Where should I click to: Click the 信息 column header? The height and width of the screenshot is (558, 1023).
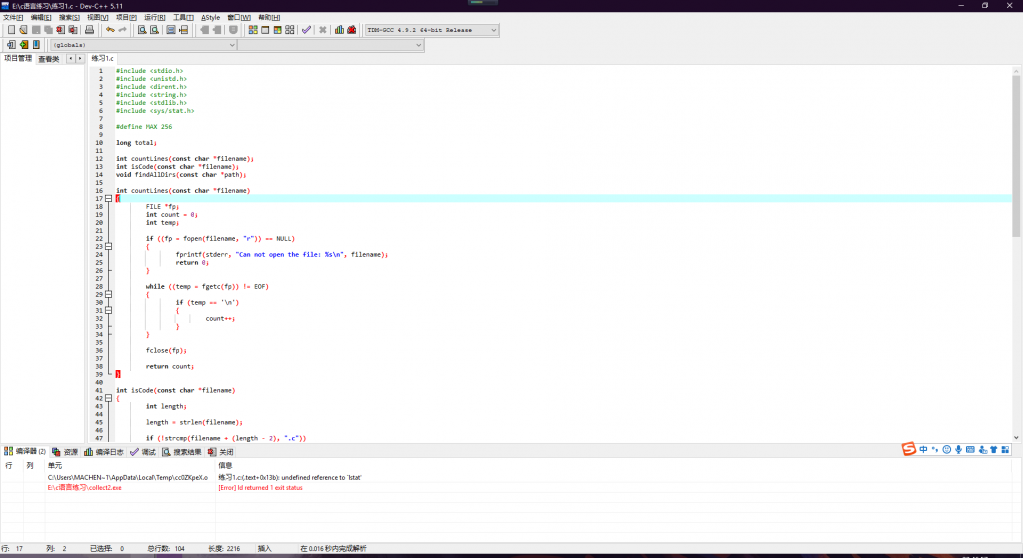225,466
